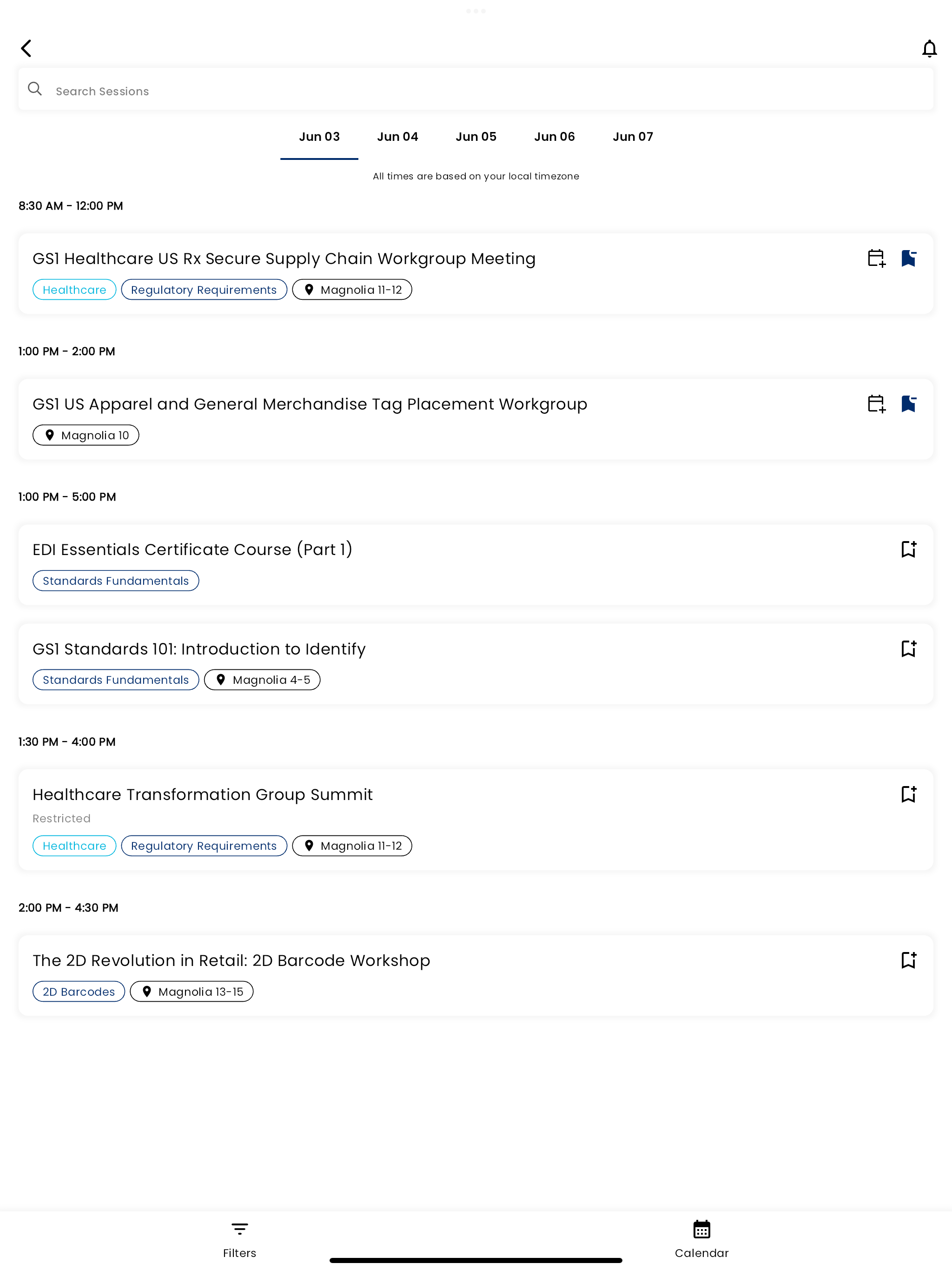Tap Magnolia 10 location tag
952x1270 pixels.
coord(86,435)
